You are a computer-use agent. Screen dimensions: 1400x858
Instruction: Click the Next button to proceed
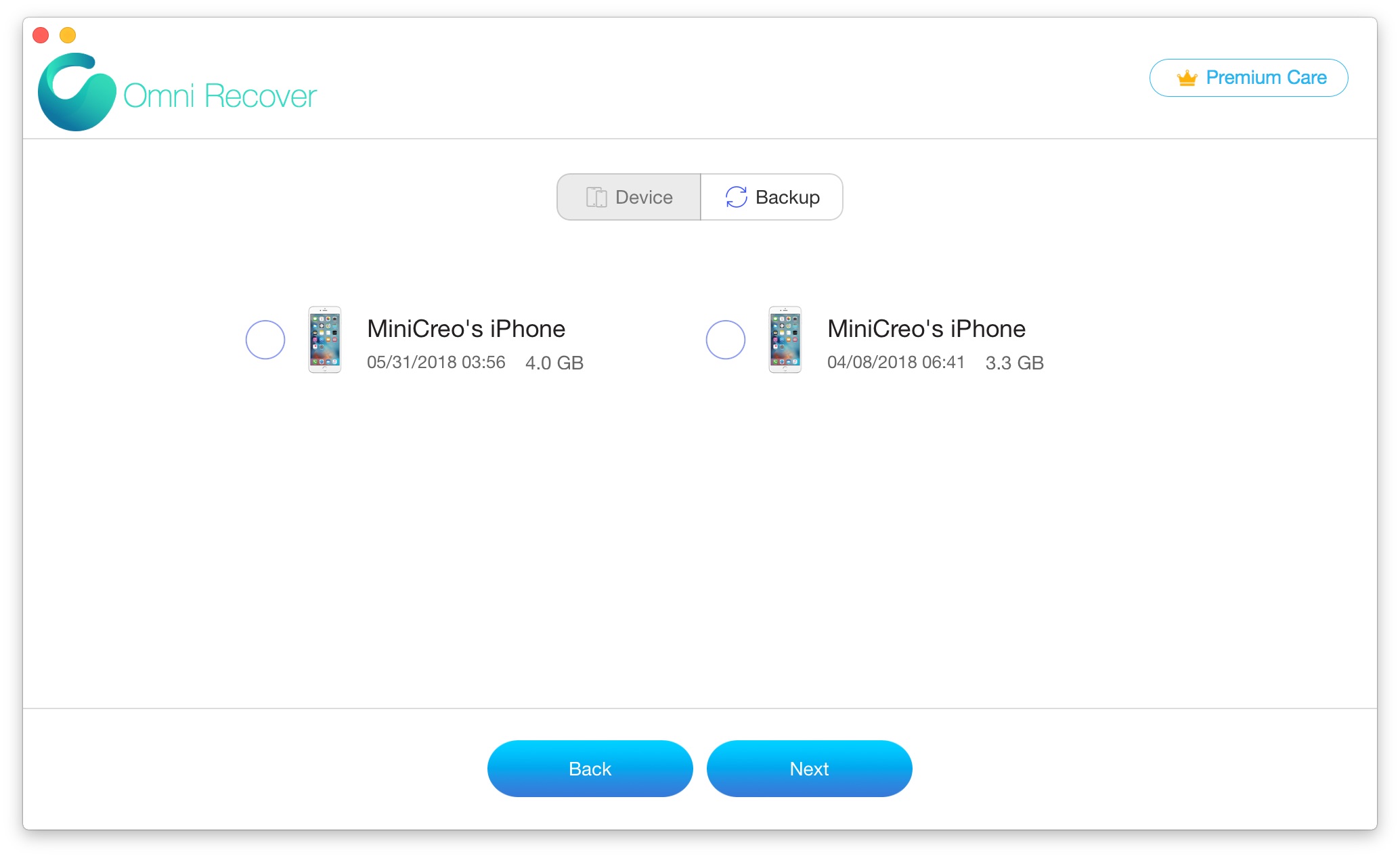(810, 769)
